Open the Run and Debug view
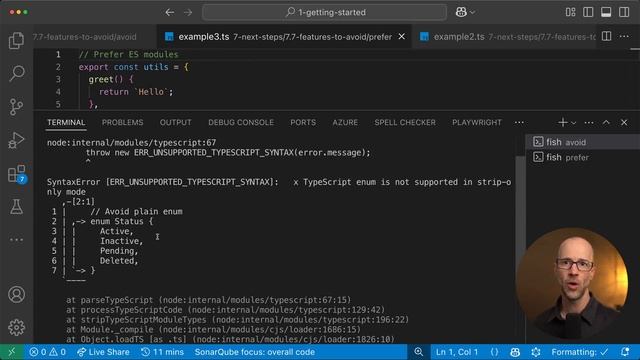The height and width of the screenshot is (360, 640). (x=16, y=140)
